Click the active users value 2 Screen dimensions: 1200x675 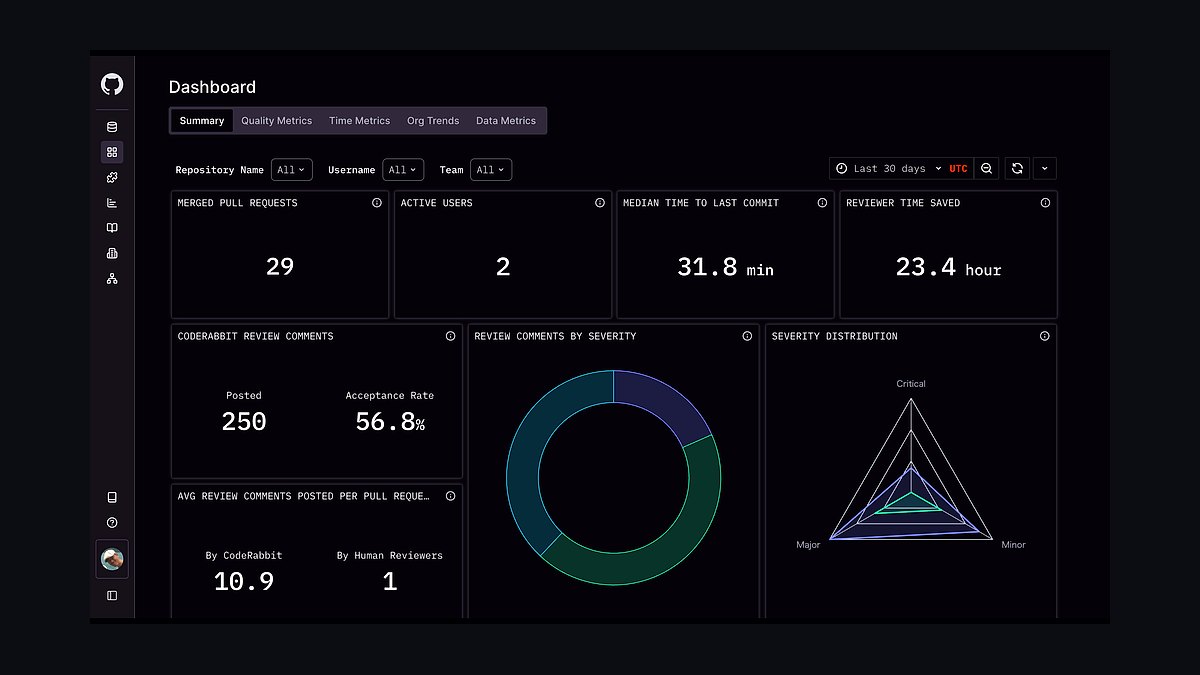click(503, 267)
